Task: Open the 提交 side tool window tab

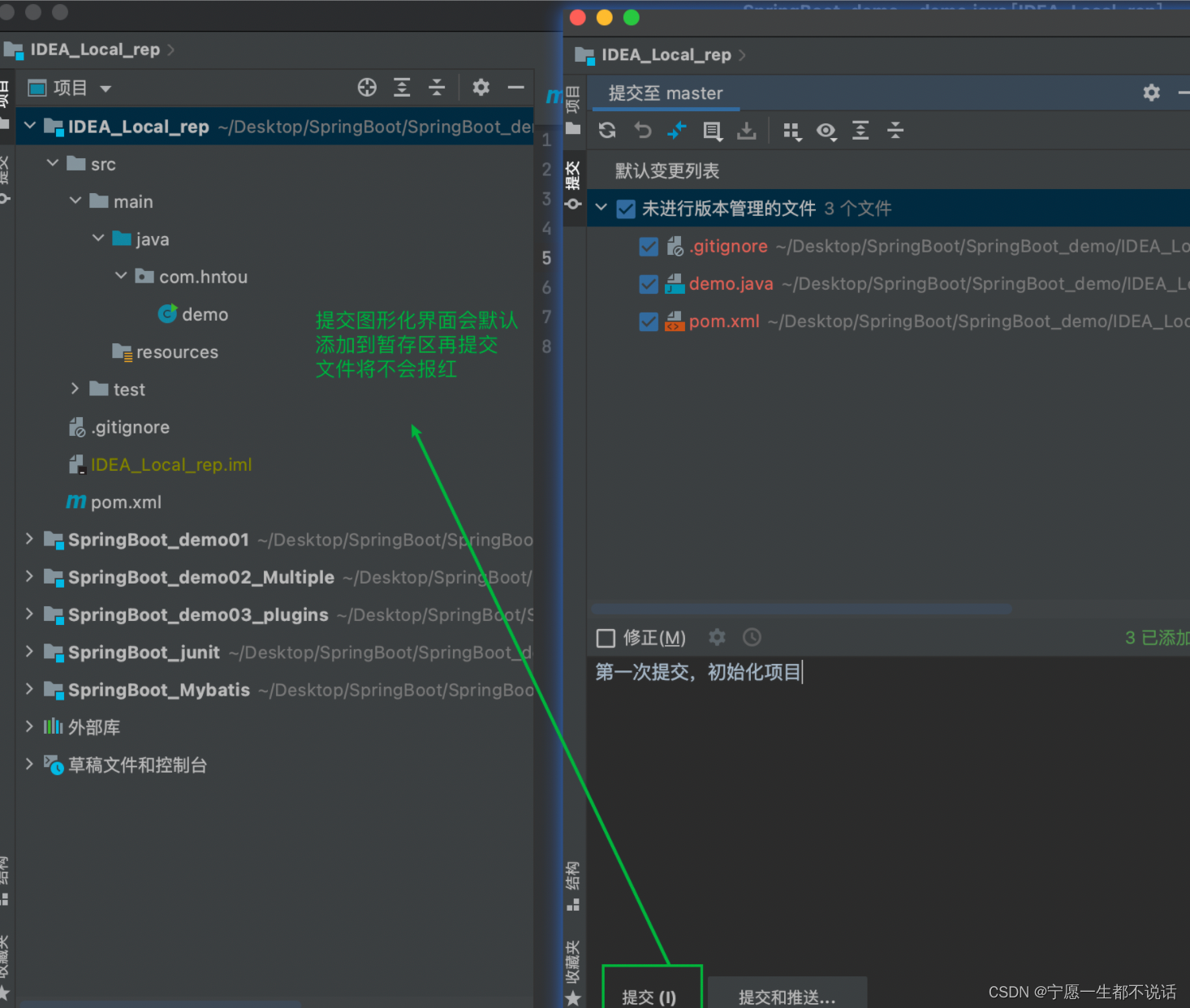Action: coord(573,185)
